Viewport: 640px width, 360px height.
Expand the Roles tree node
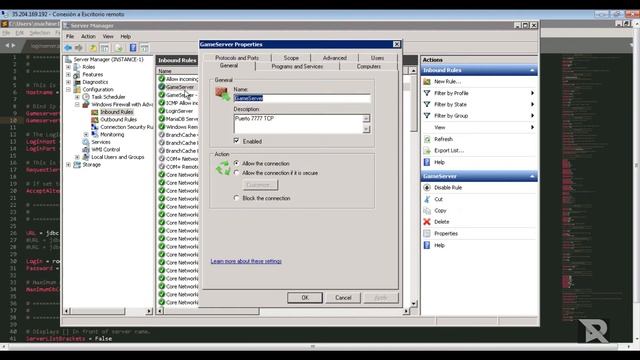pos(68,67)
